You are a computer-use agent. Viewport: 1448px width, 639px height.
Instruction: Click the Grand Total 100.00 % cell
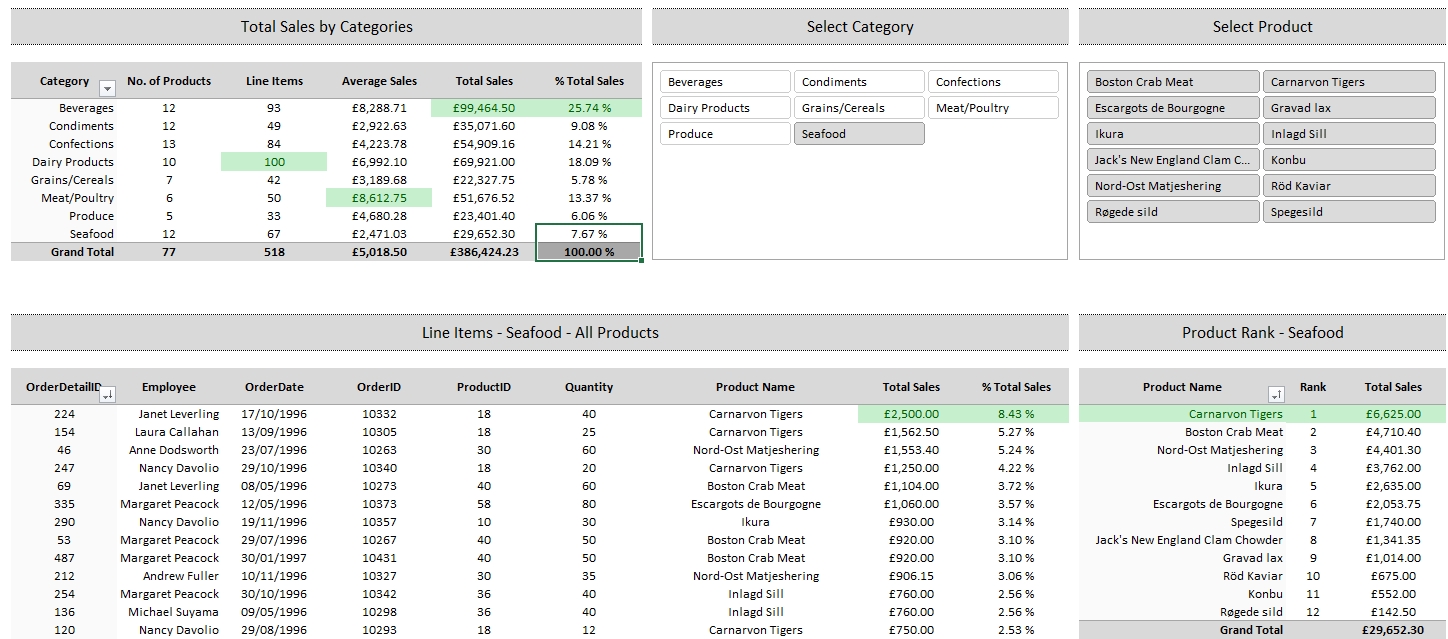589,252
